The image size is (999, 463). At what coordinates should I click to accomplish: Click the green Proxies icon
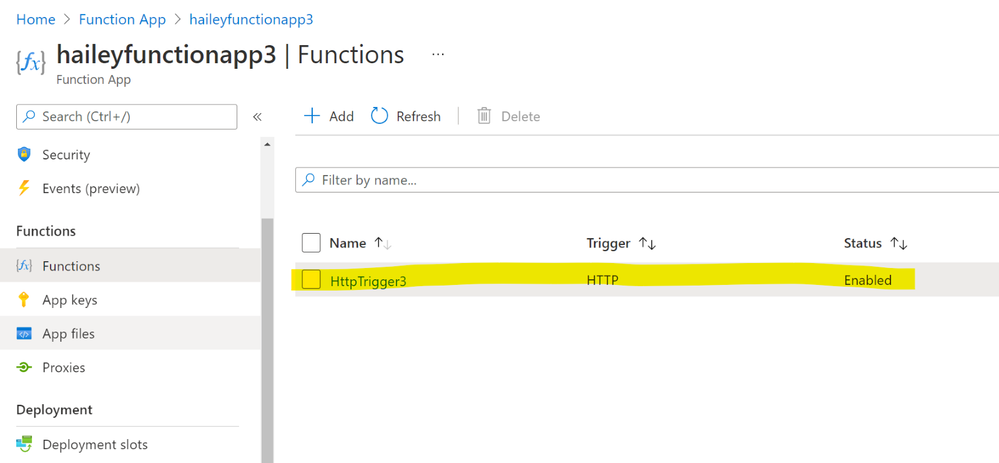tap(24, 367)
